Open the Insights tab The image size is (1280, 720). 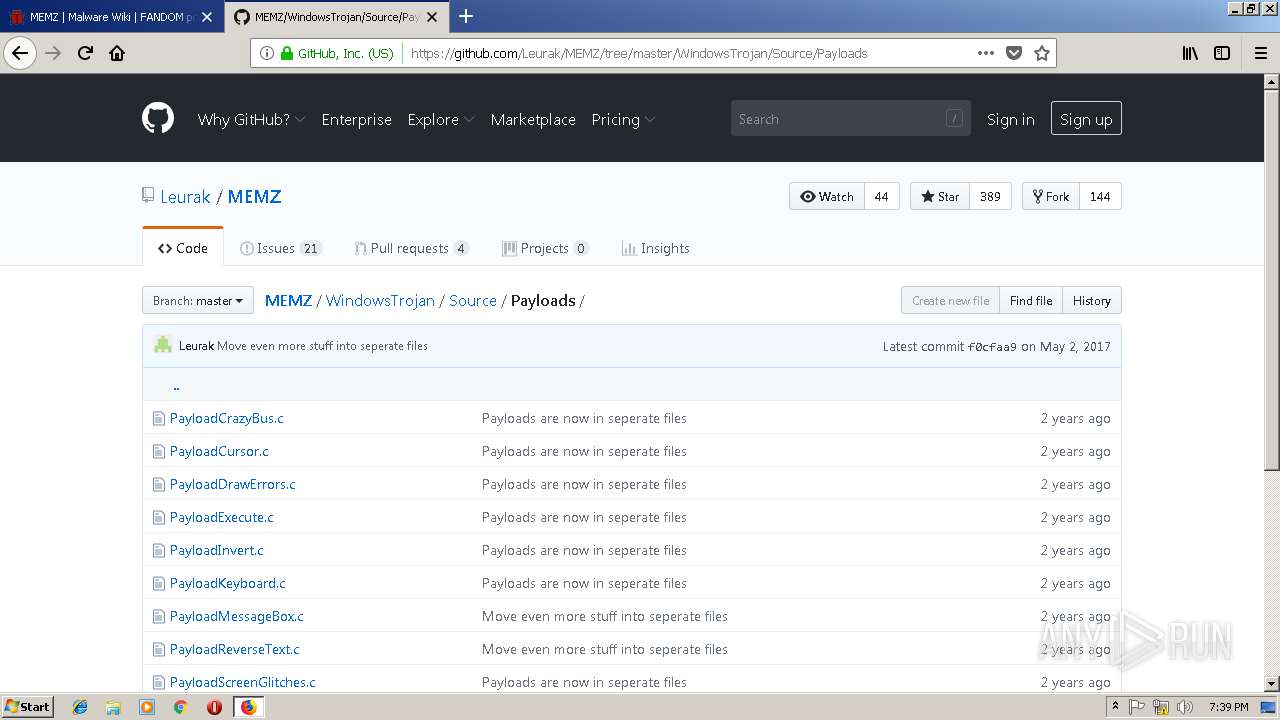tap(656, 248)
